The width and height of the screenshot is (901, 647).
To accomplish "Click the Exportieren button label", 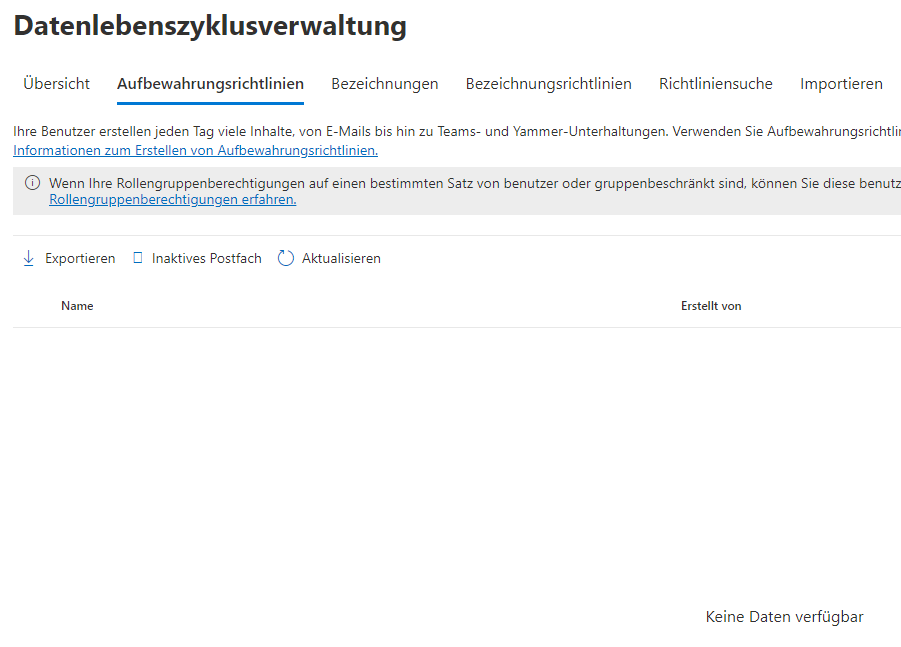I will 80,259.
